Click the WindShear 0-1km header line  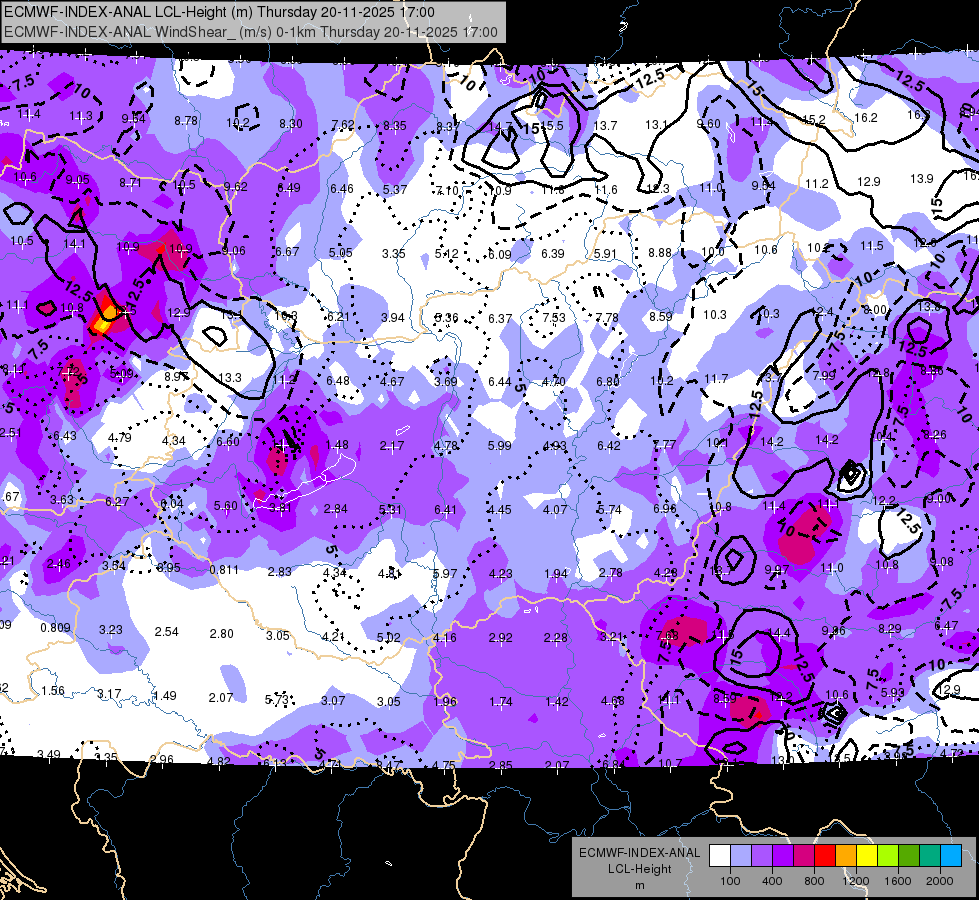251,32
